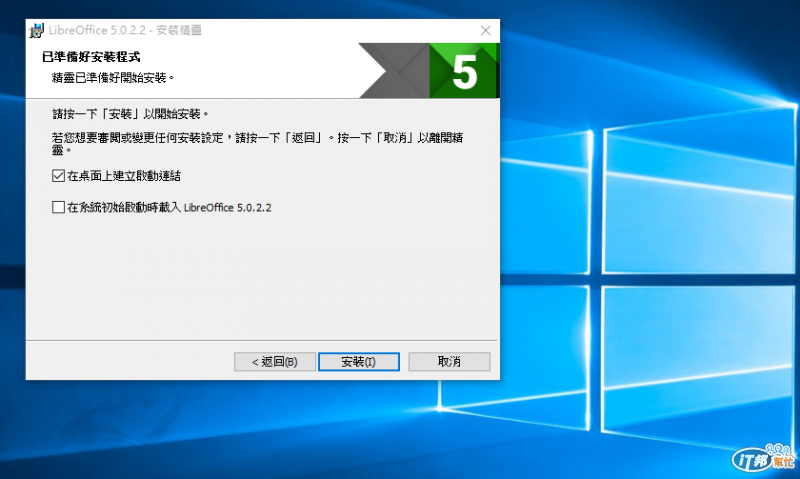The width and height of the screenshot is (800, 479).
Task: Cancel setup with the 取消 button
Action: click(x=449, y=362)
